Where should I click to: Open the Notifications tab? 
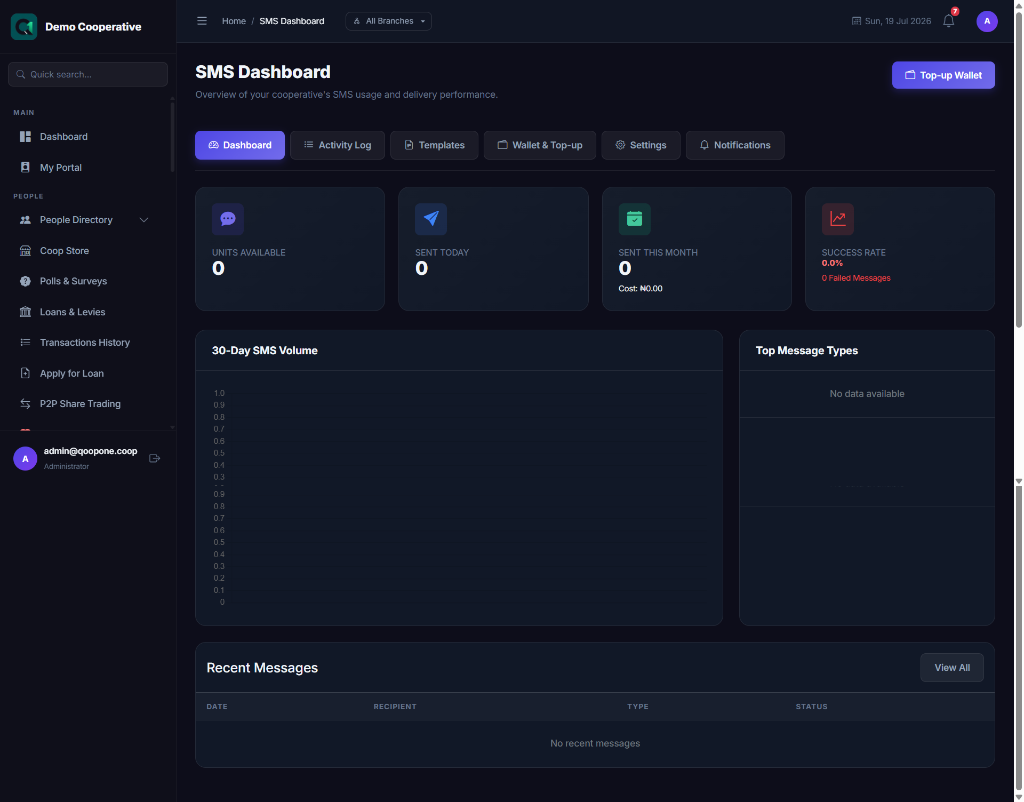735,145
